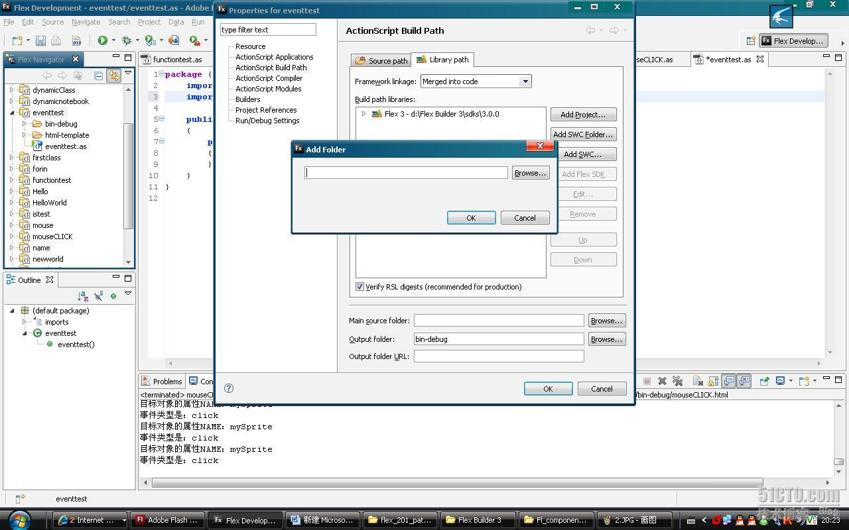Open File menu in Flex Builder
849x530 pixels.
pos(9,22)
